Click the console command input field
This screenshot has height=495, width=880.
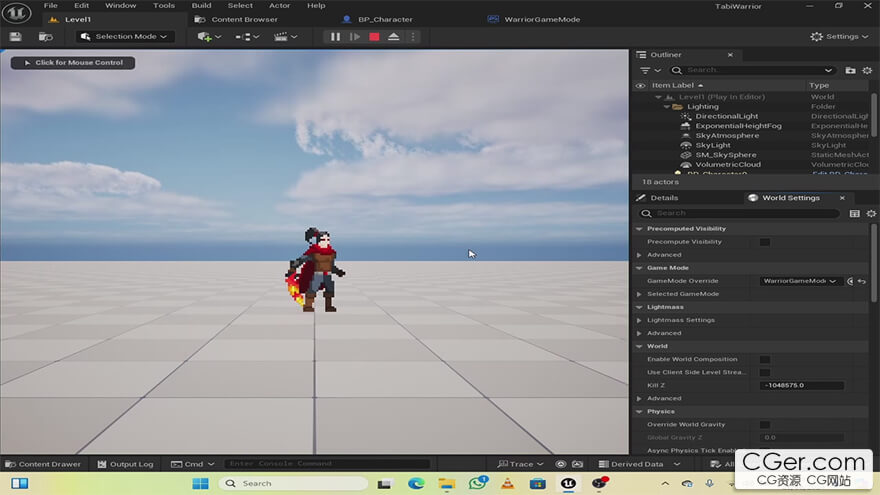(x=328, y=464)
